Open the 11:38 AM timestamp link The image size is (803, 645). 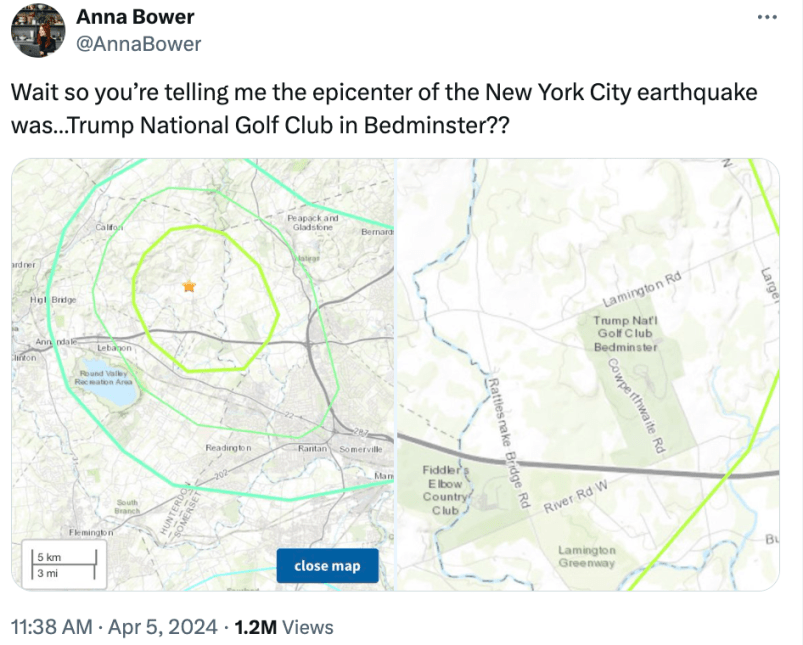pos(49,627)
